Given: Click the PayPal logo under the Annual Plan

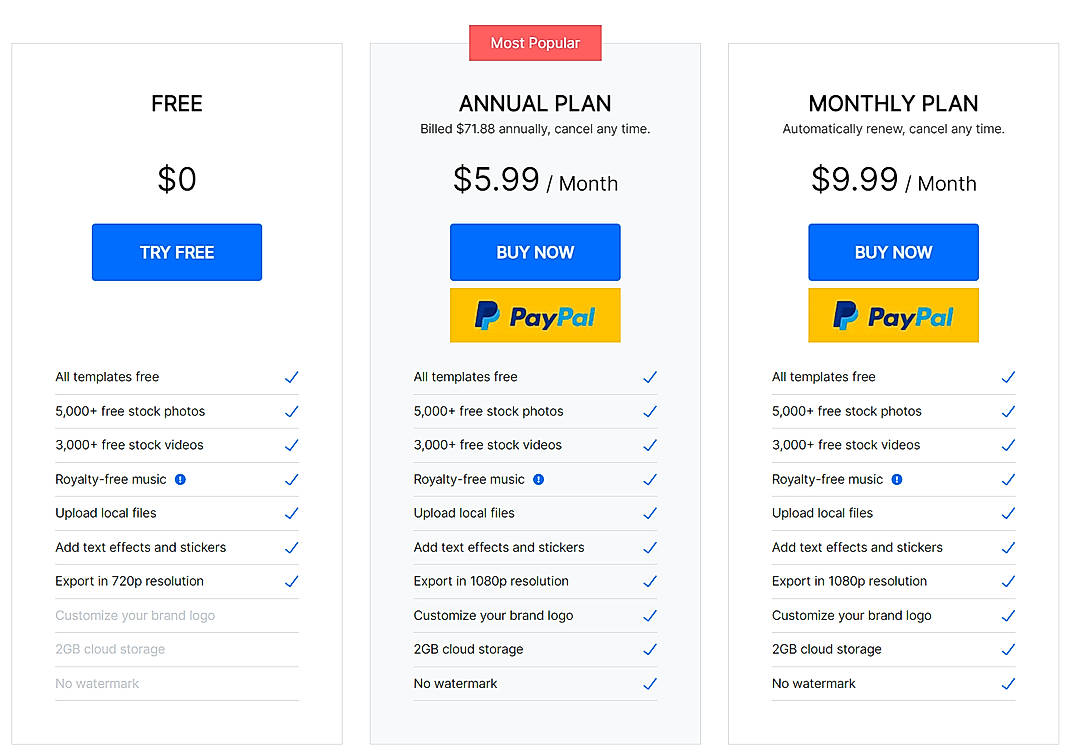Looking at the screenshot, I should [x=535, y=315].
